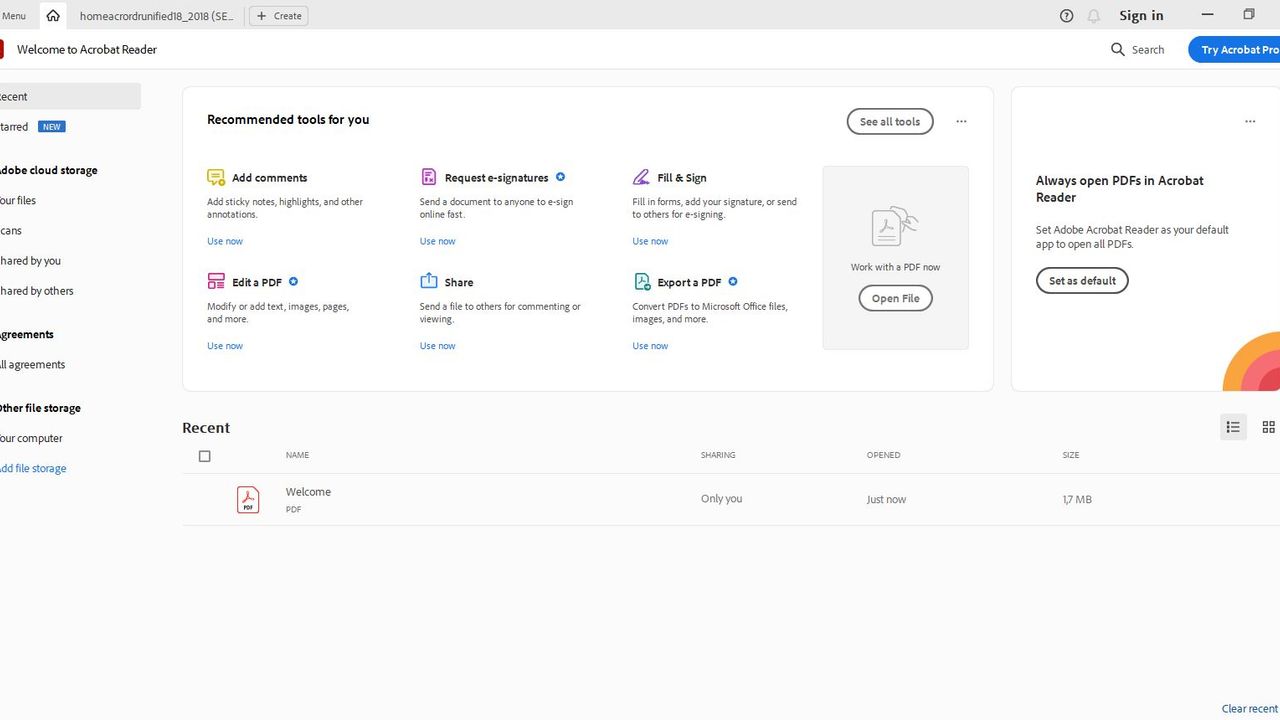Click Use now under Edit a PDF
Viewport: 1280px width, 720px height.
[x=225, y=346]
